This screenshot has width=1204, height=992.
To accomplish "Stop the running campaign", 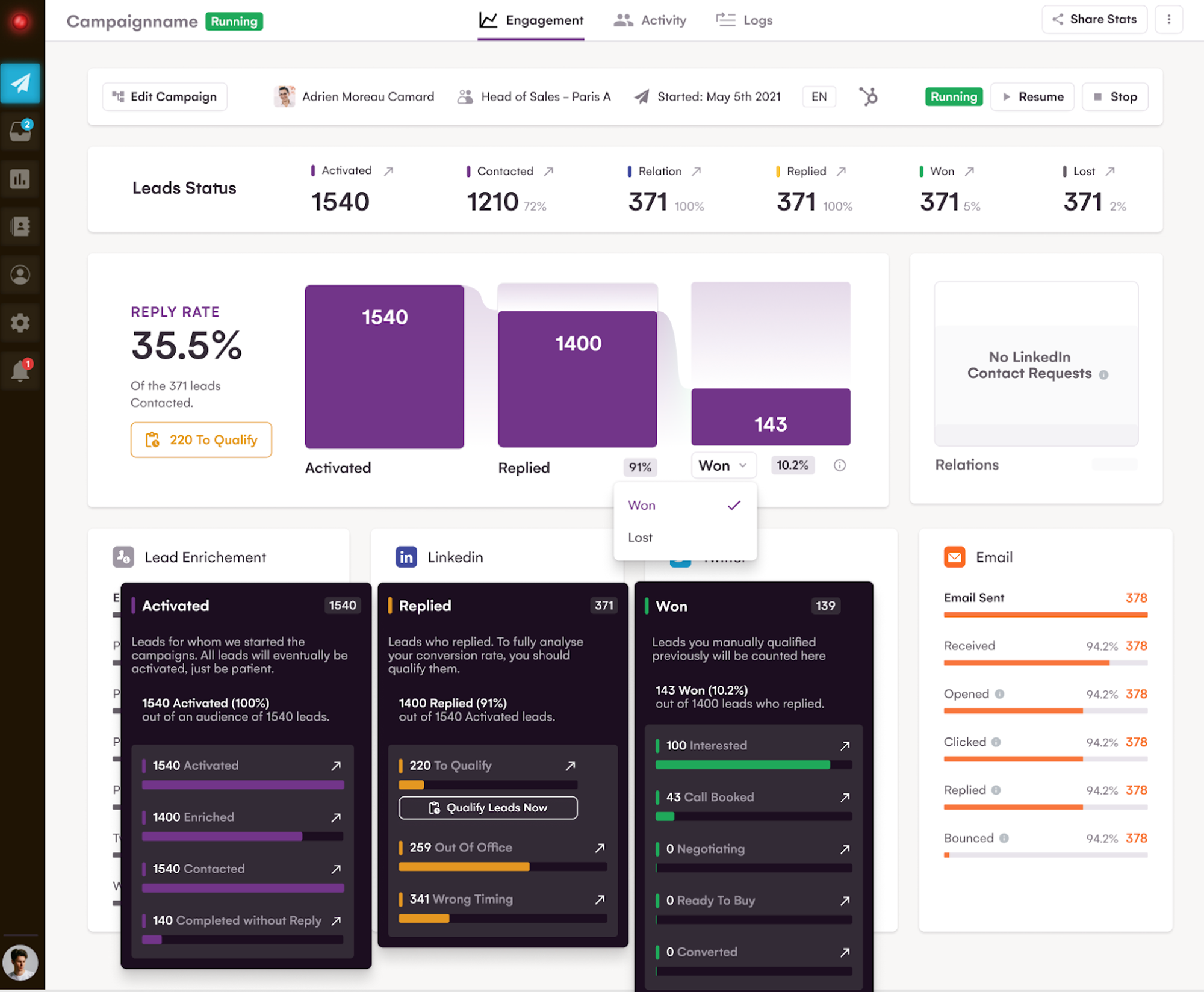I will coord(1115,96).
